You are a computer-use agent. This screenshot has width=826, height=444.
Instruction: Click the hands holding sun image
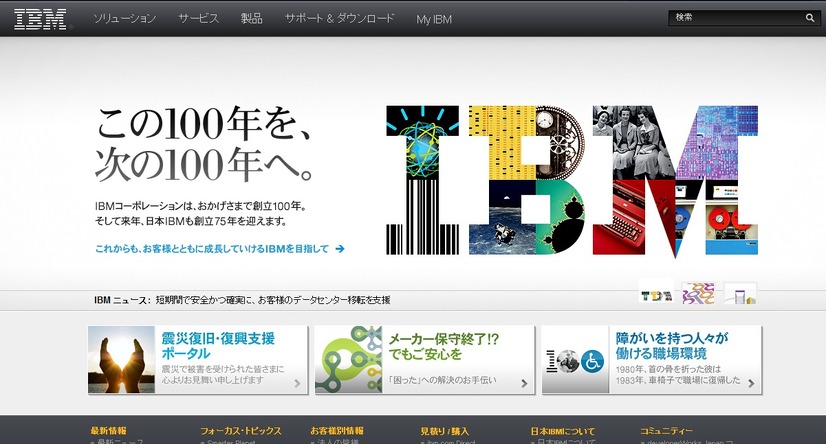click(x=121, y=359)
